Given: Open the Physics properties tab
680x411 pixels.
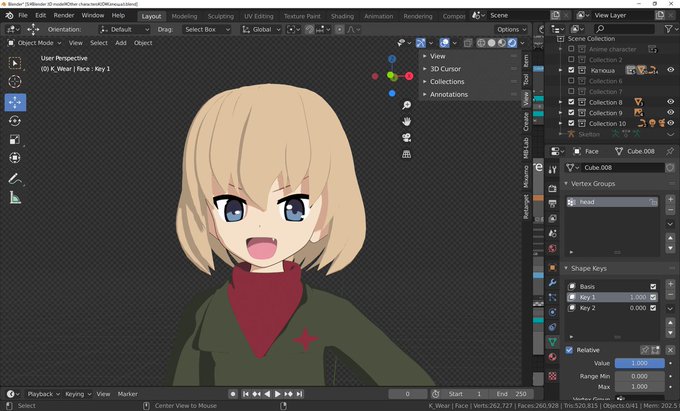Looking at the screenshot, I should click(x=552, y=312).
